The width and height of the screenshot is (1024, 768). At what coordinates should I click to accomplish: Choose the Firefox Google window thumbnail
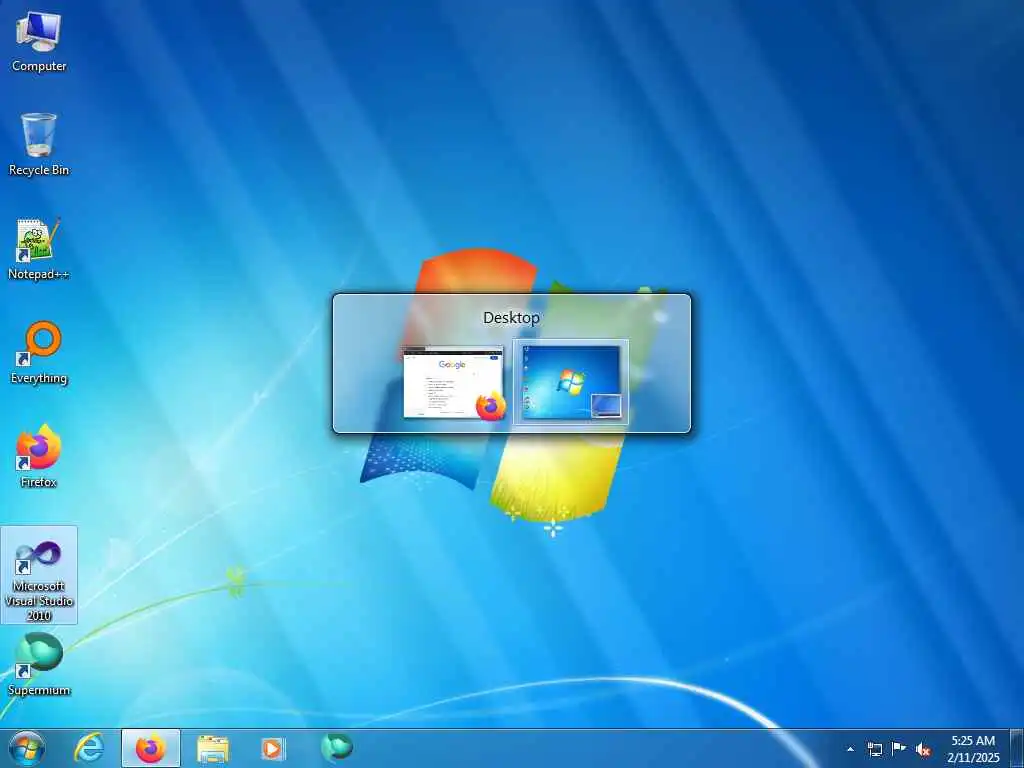pyautogui.click(x=453, y=383)
